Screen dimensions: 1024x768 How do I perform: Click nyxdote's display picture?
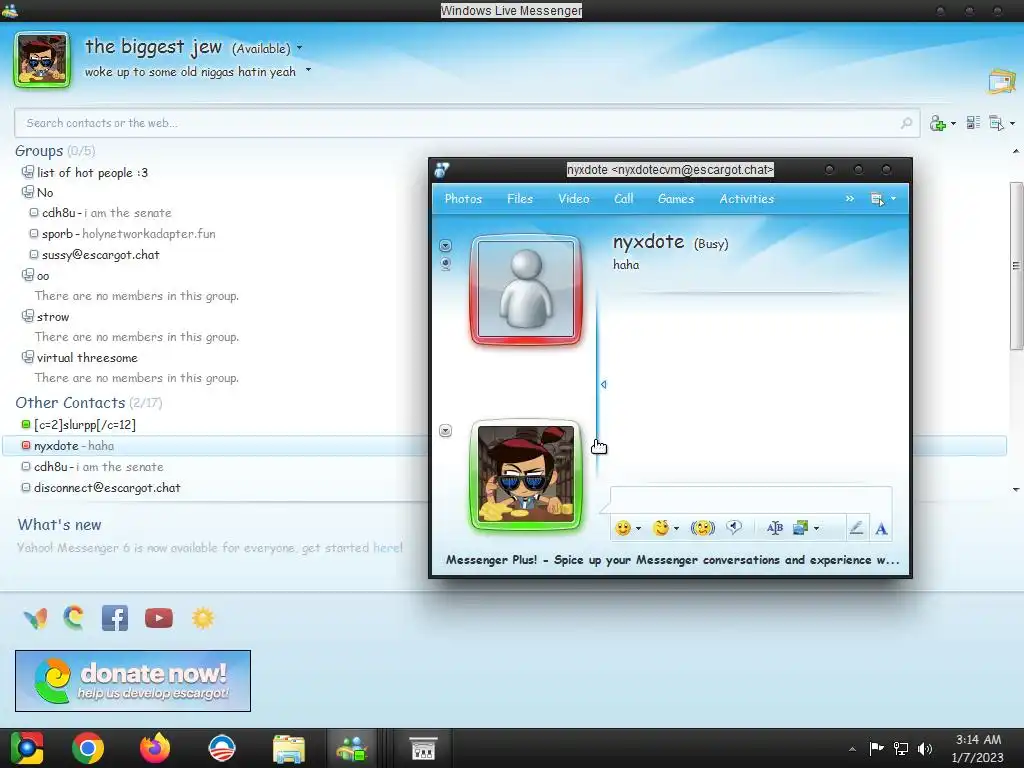(x=526, y=289)
